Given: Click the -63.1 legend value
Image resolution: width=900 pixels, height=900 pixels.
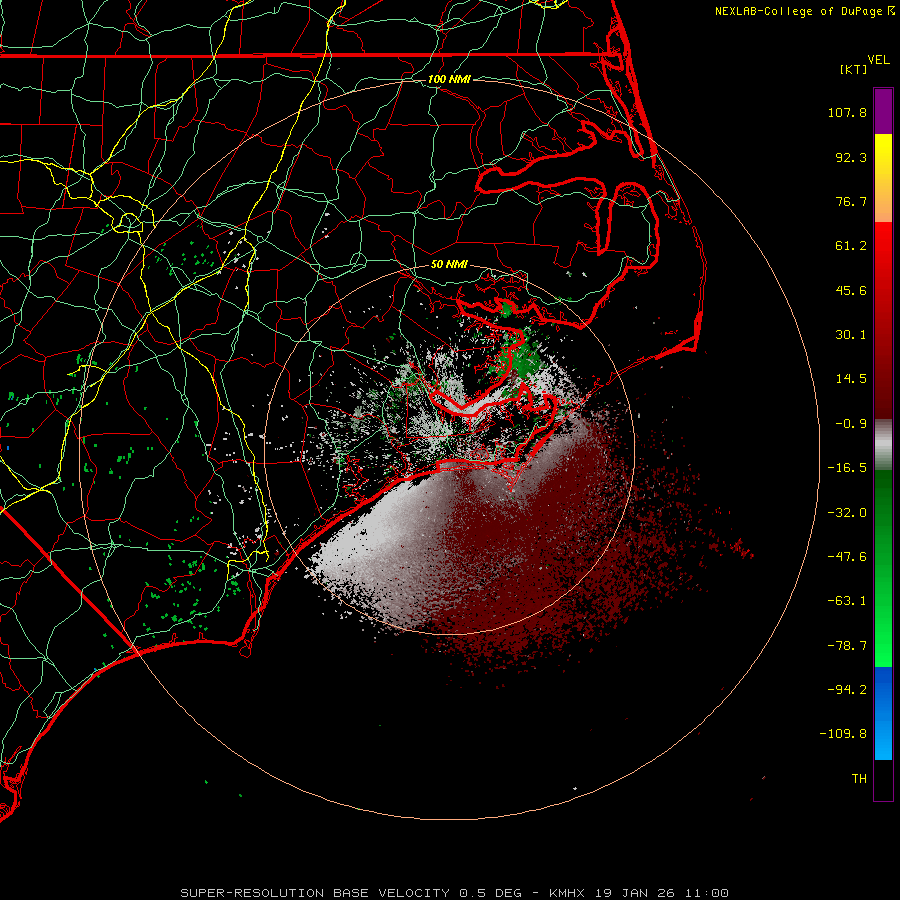Looking at the screenshot, I should pos(847,601).
